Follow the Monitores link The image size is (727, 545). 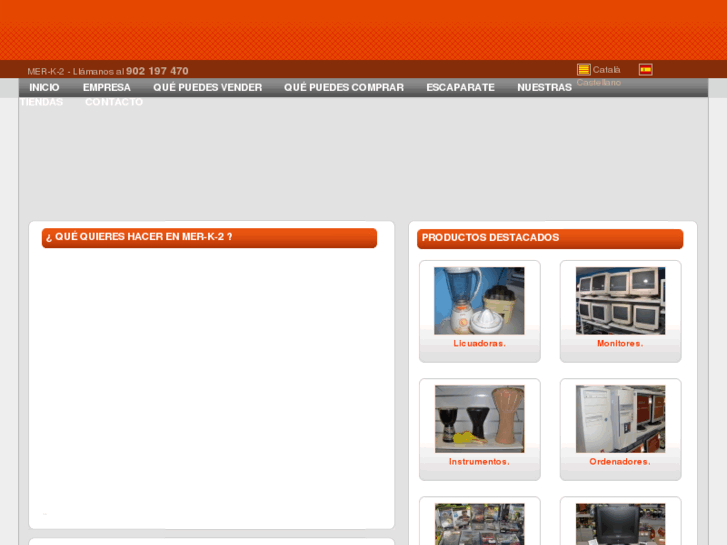click(620, 344)
